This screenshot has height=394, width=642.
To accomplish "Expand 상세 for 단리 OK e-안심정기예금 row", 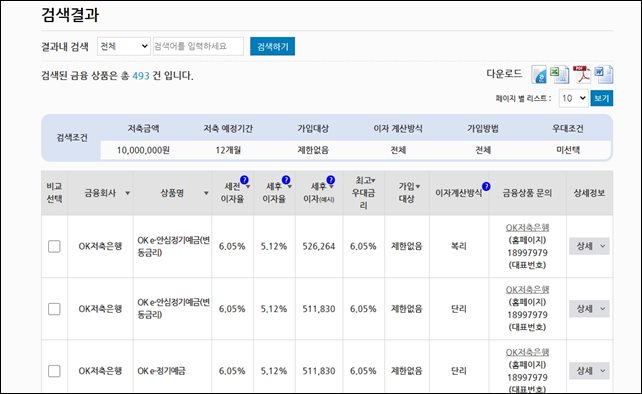I will click(589, 308).
